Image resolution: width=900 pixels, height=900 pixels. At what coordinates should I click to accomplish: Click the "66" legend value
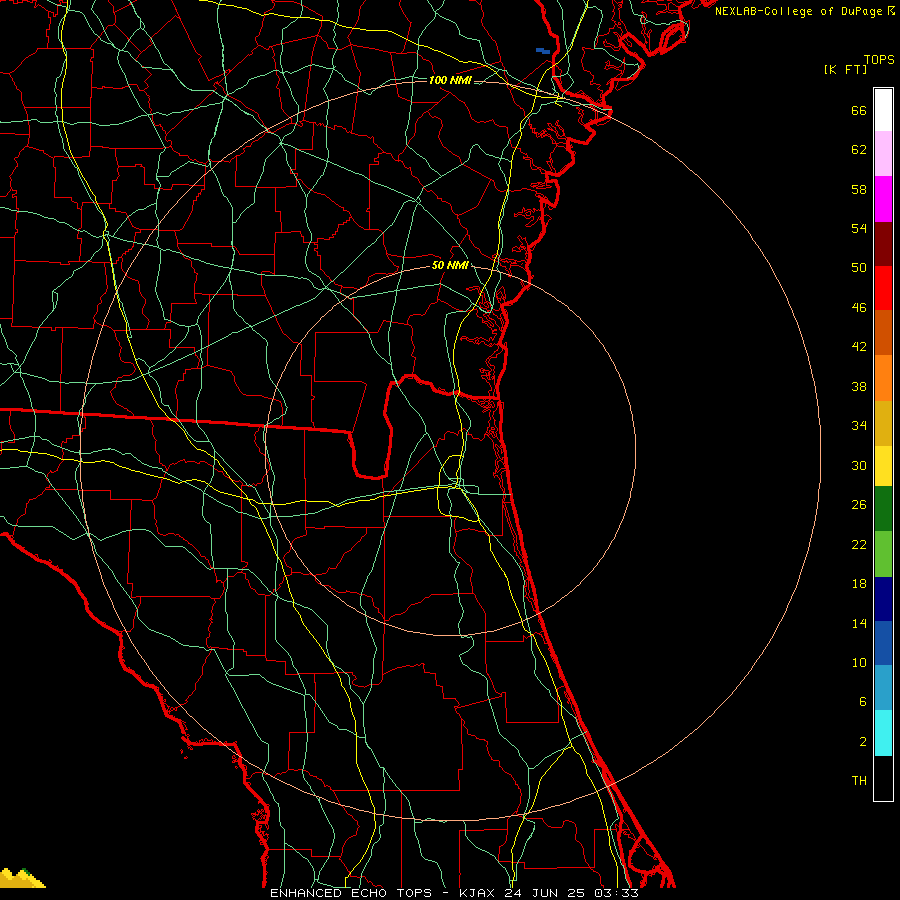tap(859, 110)
